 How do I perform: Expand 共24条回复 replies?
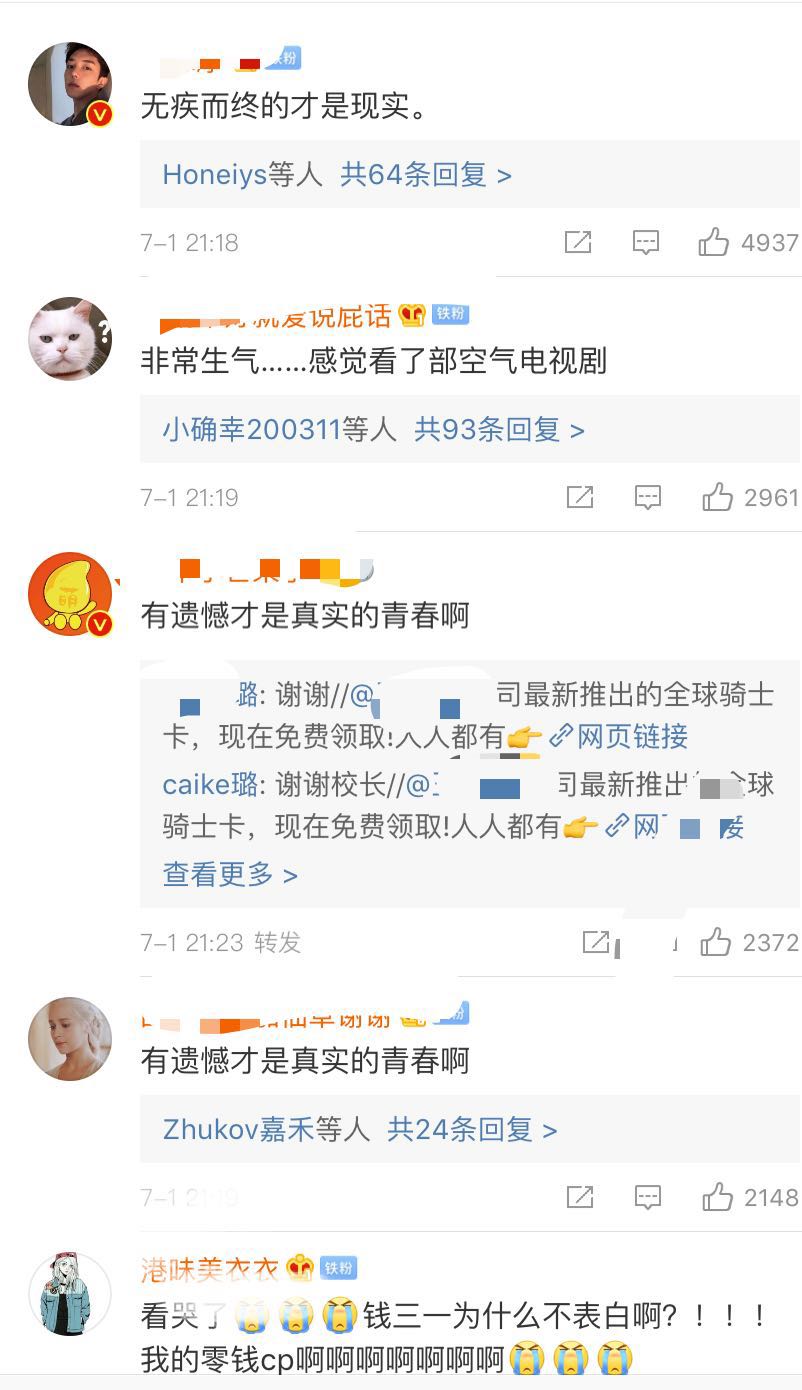pyautogui.click(x=472, y=1130)
